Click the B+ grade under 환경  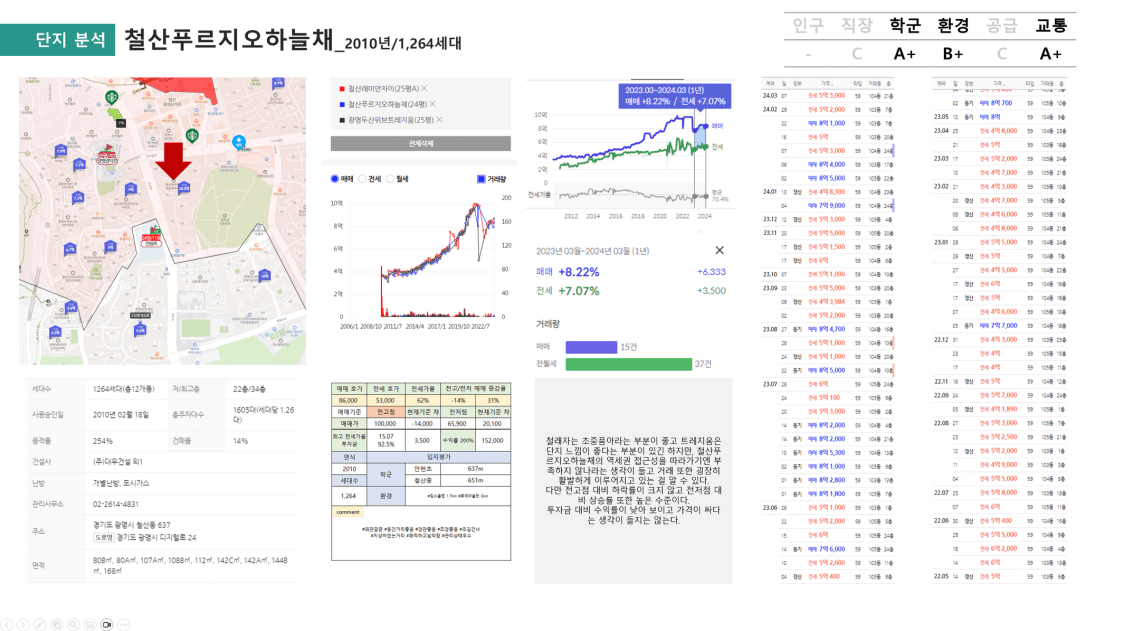[x=953, y=54]
